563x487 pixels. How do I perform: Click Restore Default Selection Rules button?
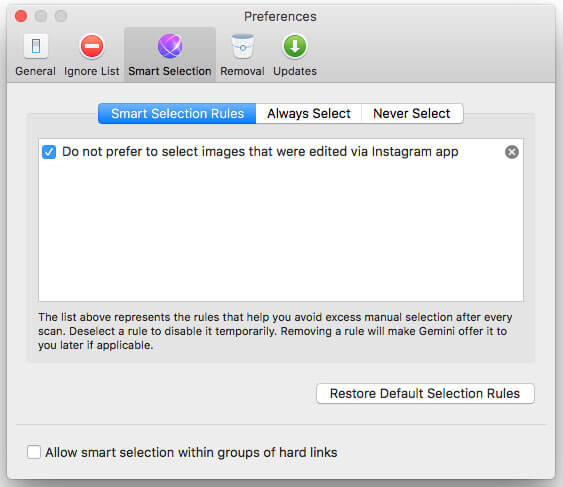click(425, 394)
